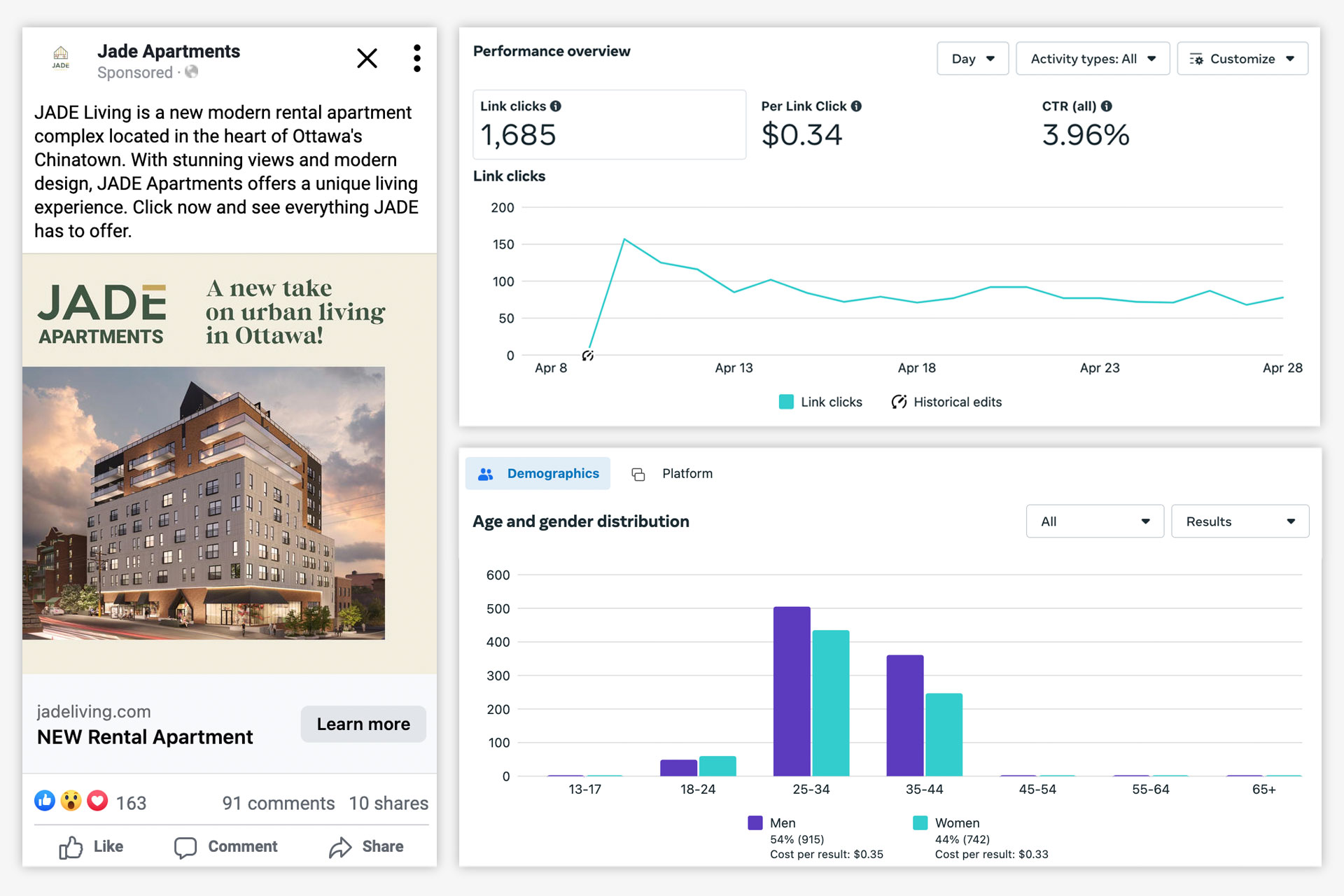The image size is (1344, 896).
Task: Expand the Activity types: All dropdown
Action: (1092, 59)
